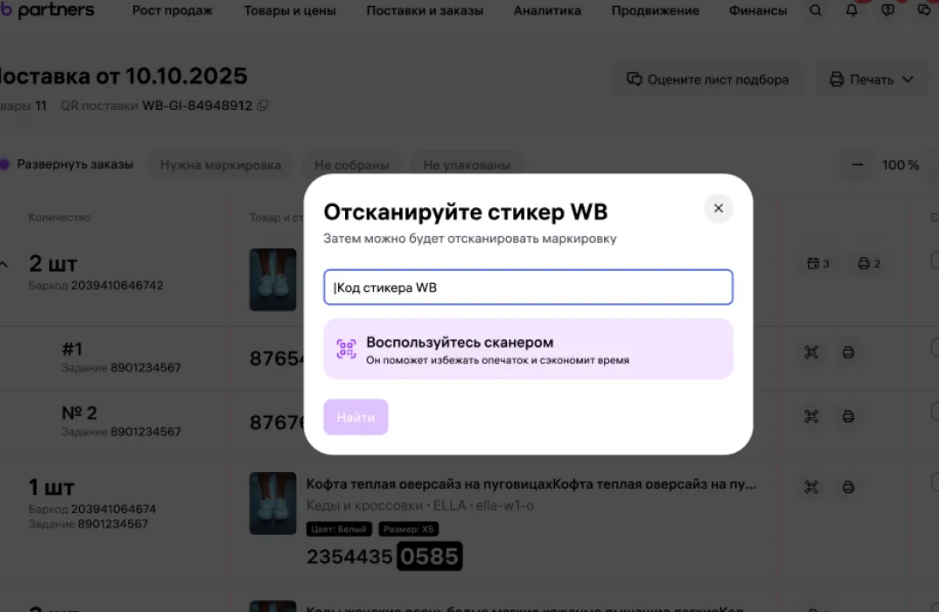The image size is (939, 612).
Task: Open the Печать dropdown
Action: 869,79
